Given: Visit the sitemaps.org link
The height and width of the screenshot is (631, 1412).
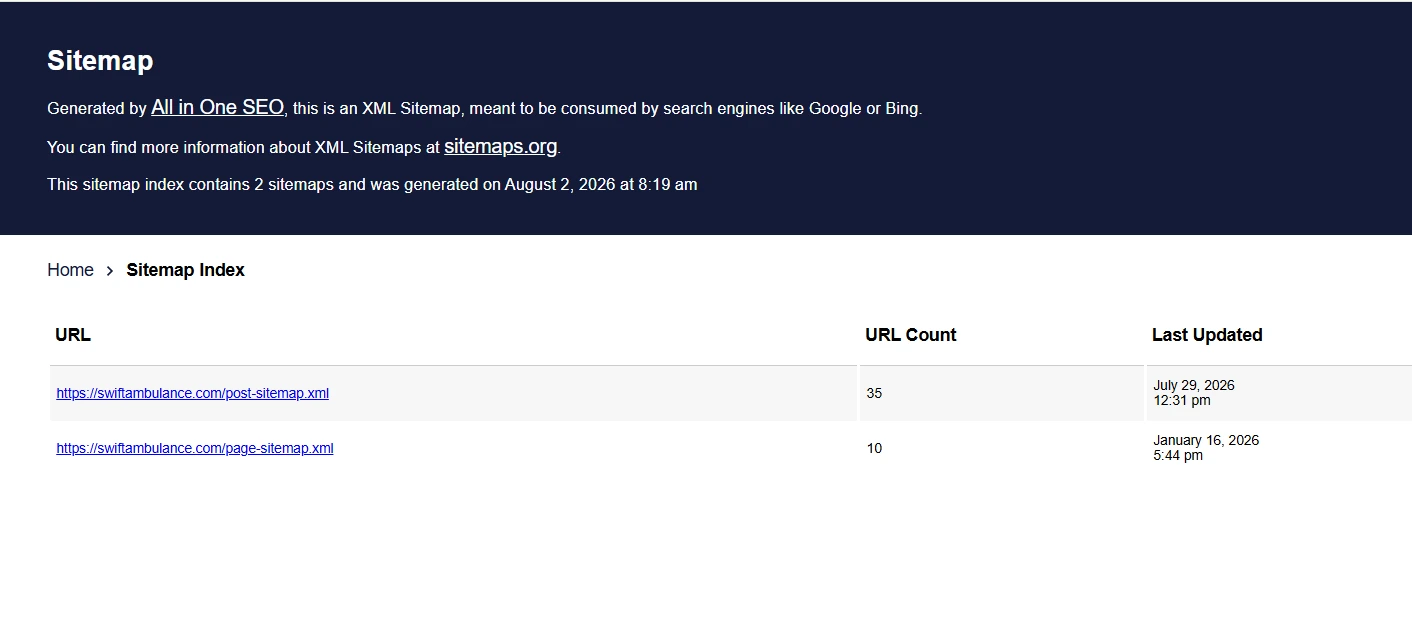Looking at the screenshot, I should click(x=500, y=146).
